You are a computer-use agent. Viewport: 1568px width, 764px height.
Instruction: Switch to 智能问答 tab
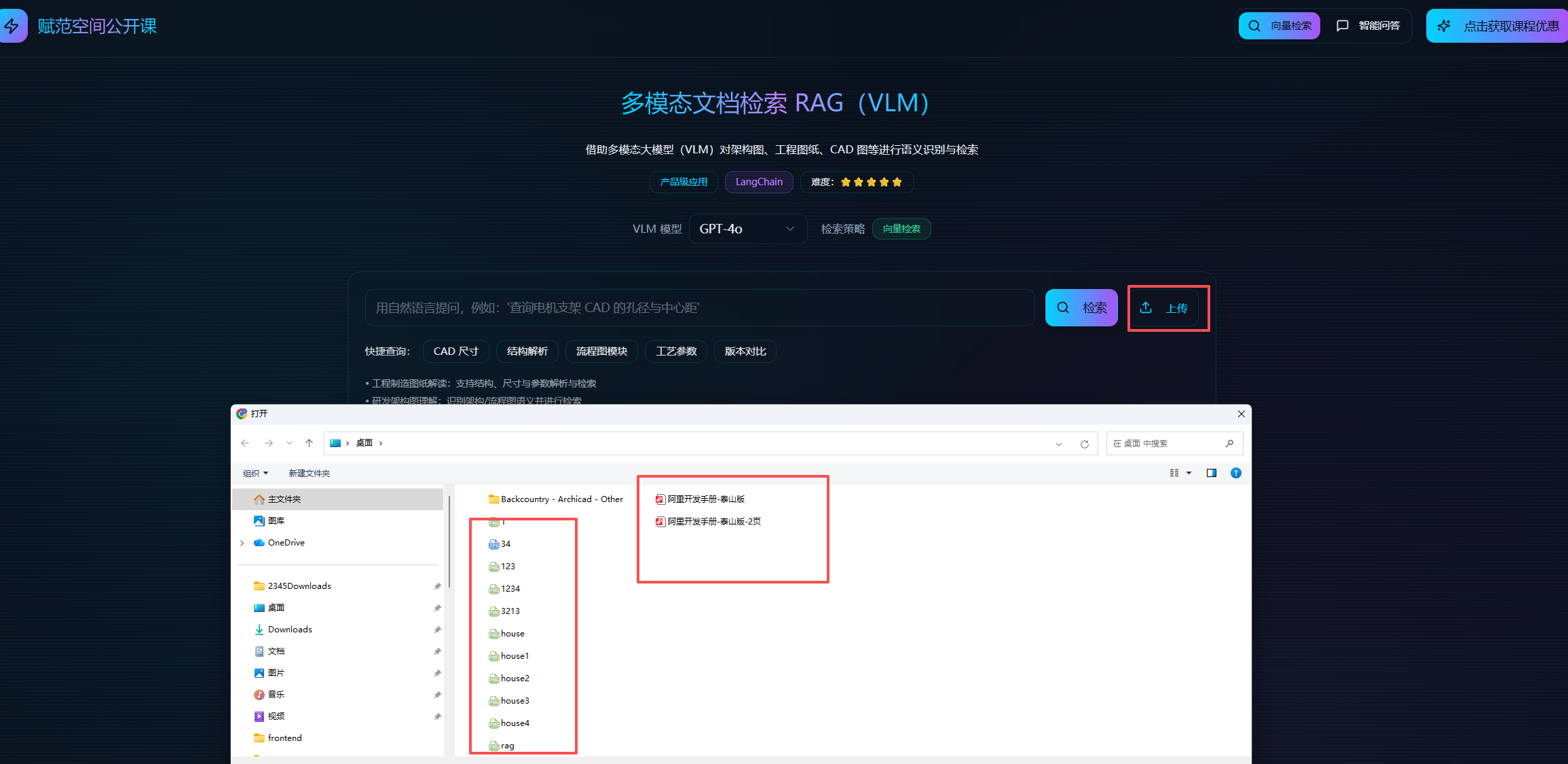click(x=1368, y=26)
